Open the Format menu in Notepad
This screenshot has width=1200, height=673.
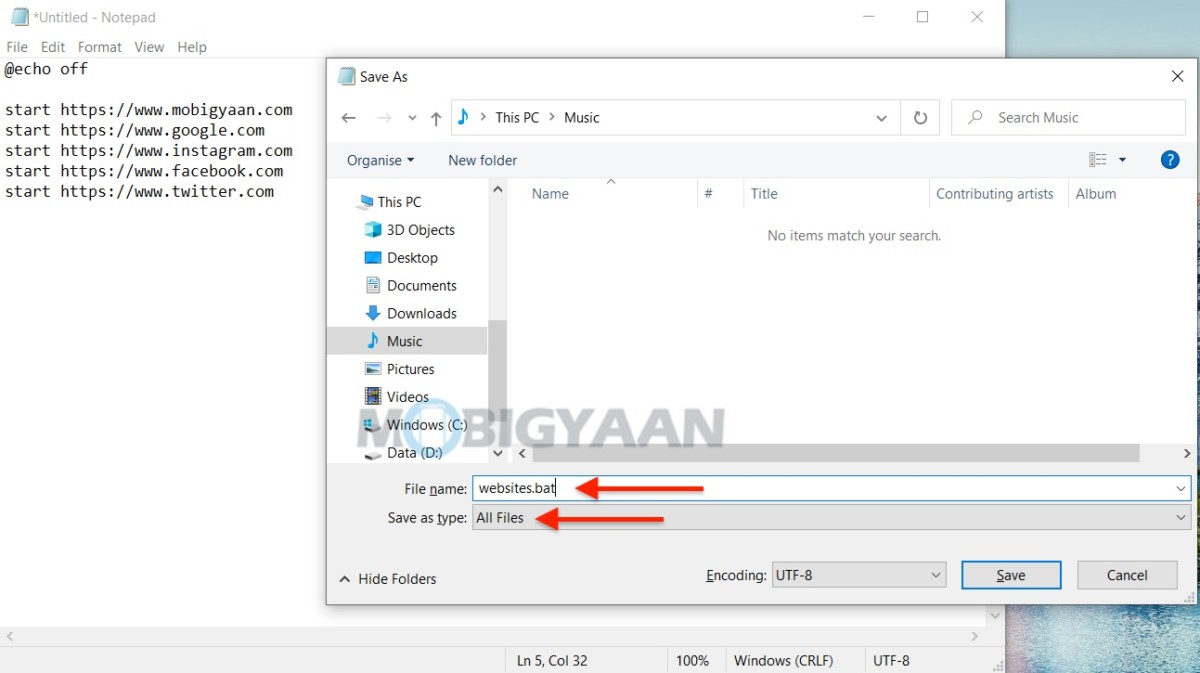click(99, 46)
